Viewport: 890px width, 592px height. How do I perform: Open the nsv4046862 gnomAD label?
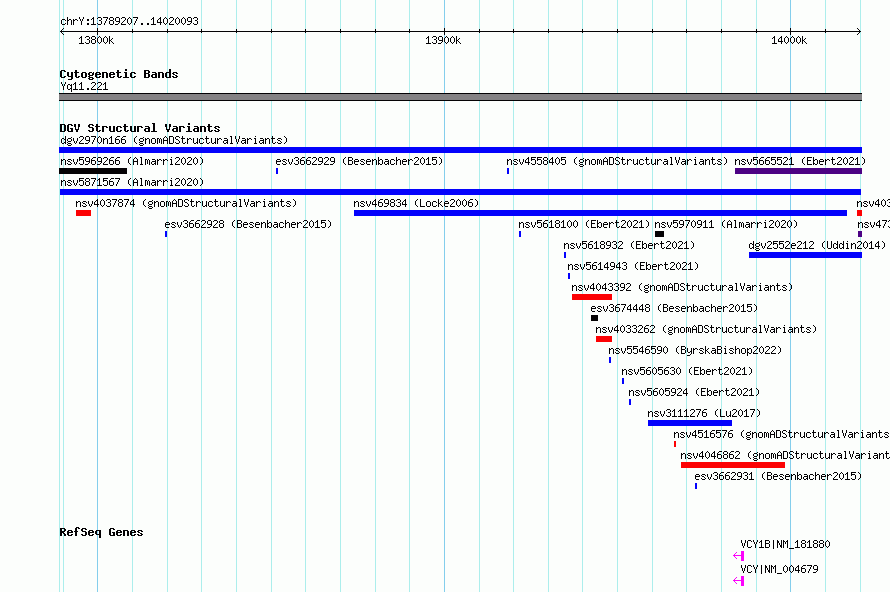click(x=785, y=455)
